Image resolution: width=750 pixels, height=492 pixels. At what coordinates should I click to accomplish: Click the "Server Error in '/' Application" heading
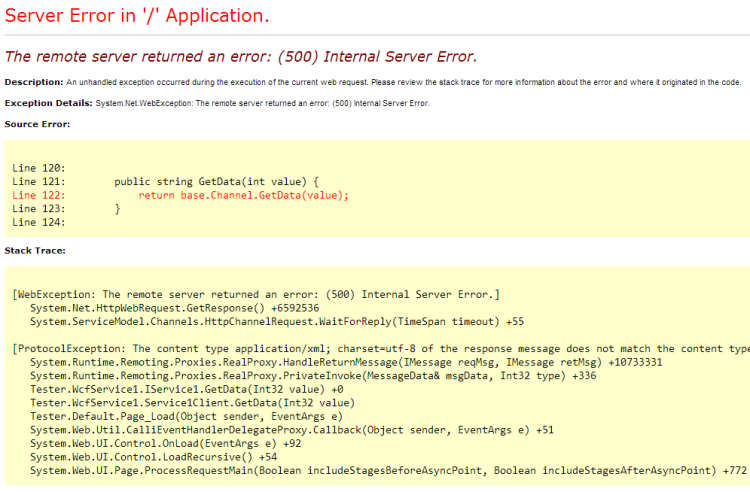(136, 17)
